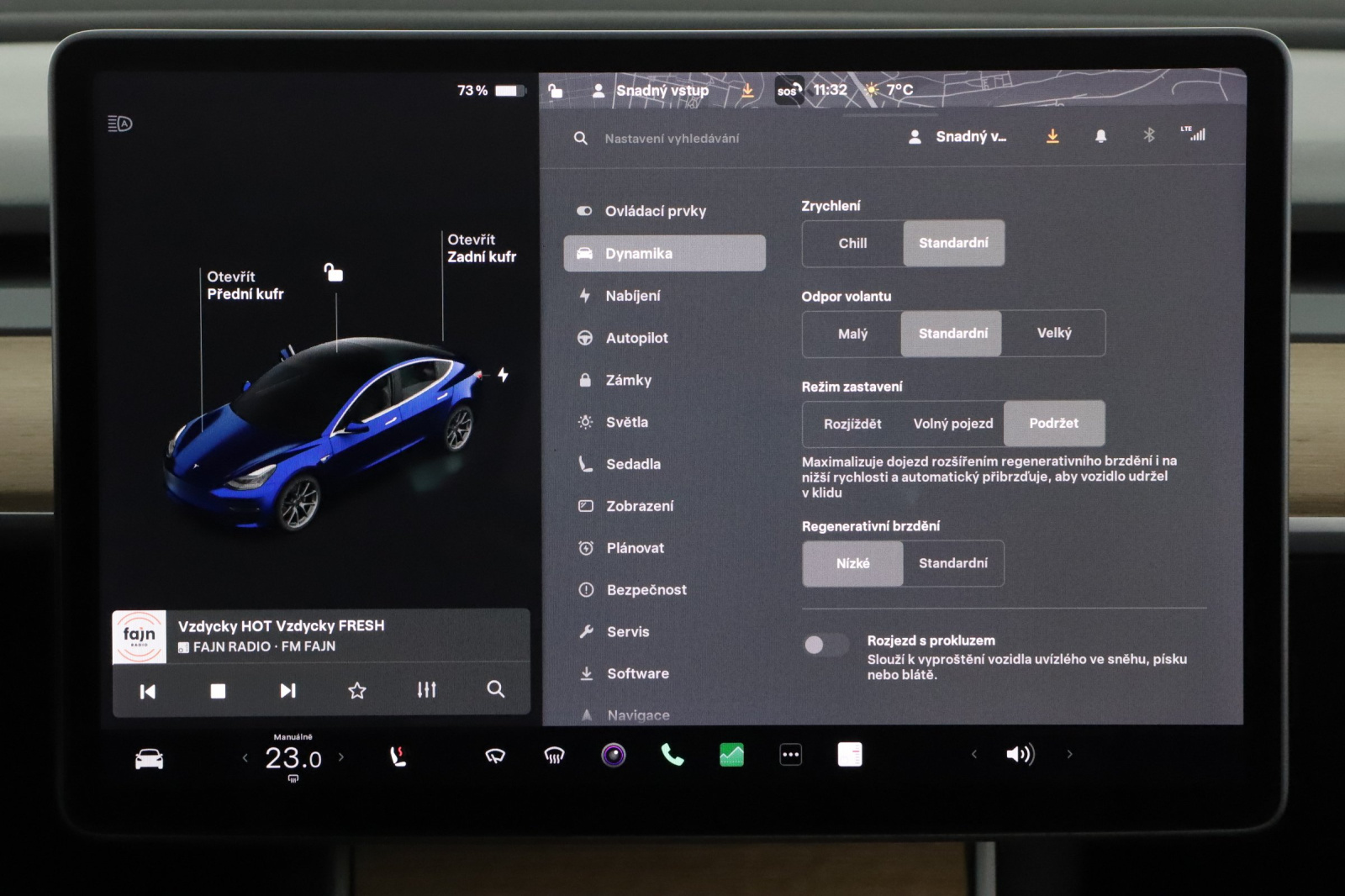
Task: Open the dashcam camera icon
Action: pyautogui.click(x=614, y=755)
